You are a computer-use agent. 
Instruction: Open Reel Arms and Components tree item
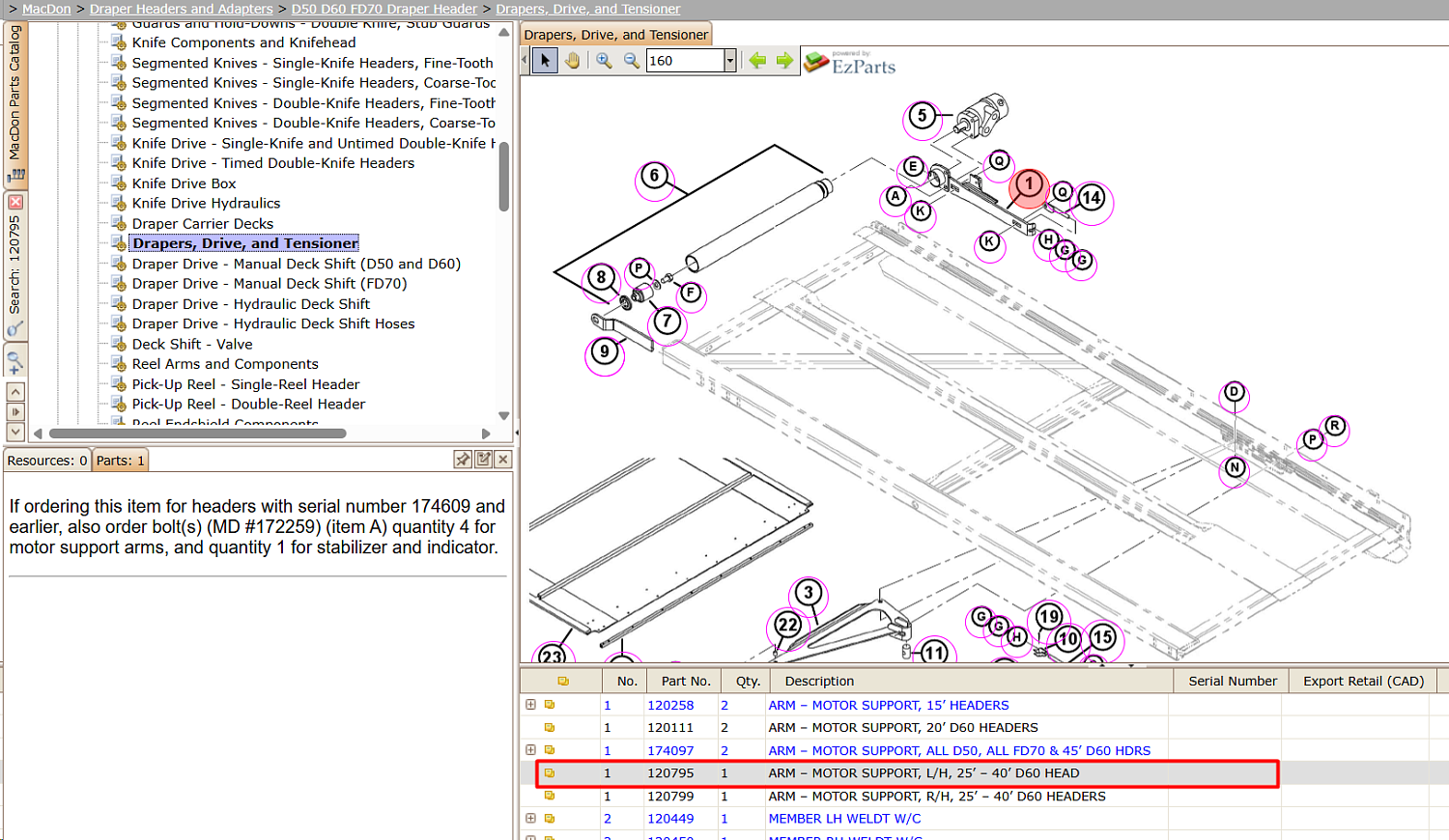coord(225,365)
